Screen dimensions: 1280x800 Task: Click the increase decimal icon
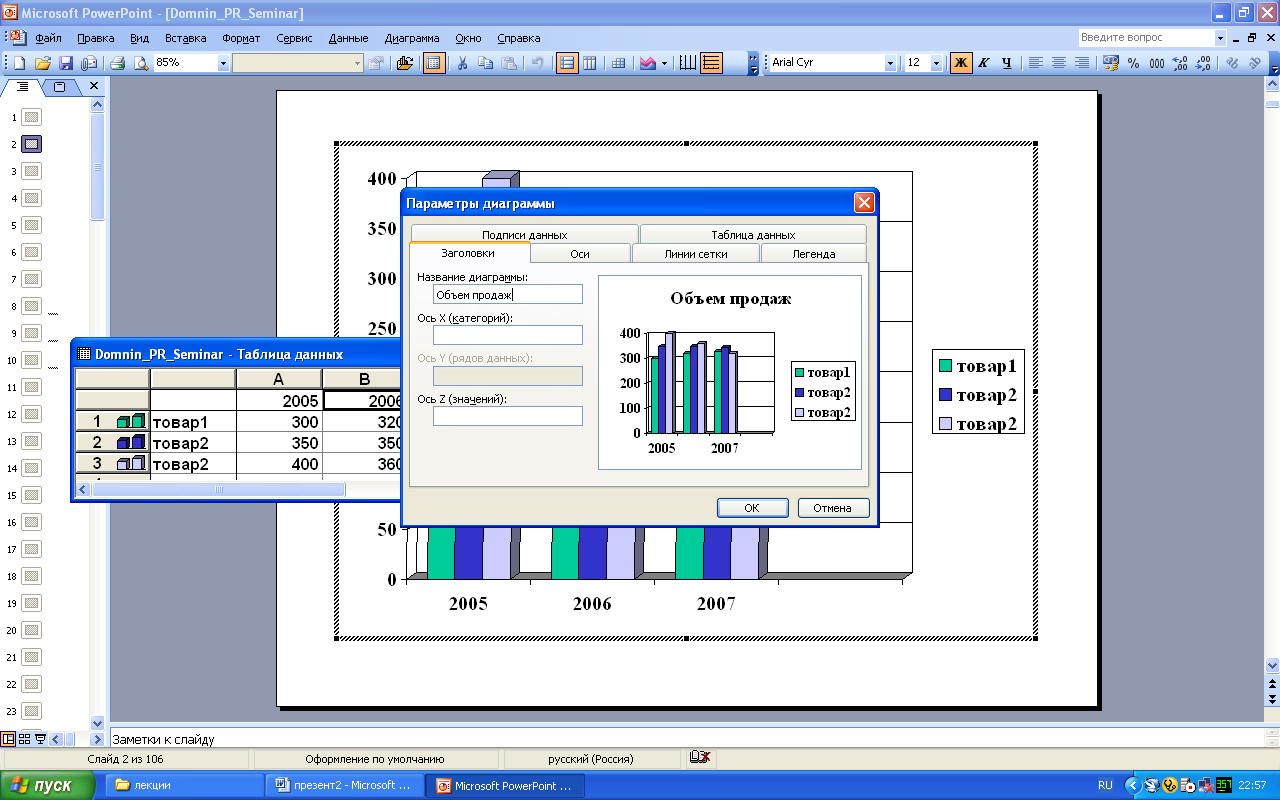point(1180,63)
